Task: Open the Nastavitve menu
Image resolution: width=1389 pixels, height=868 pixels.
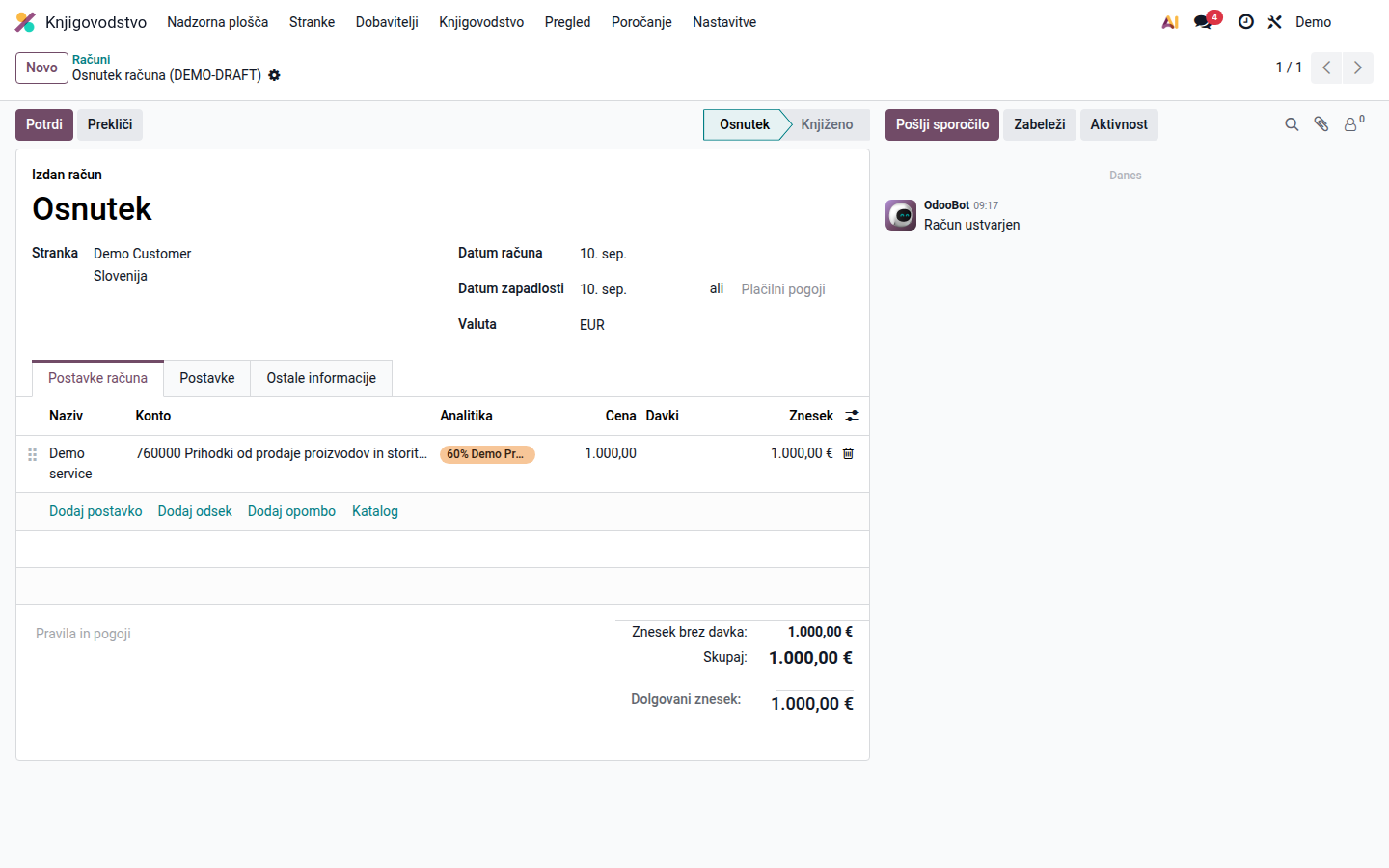Action: (x=724, y=22)
